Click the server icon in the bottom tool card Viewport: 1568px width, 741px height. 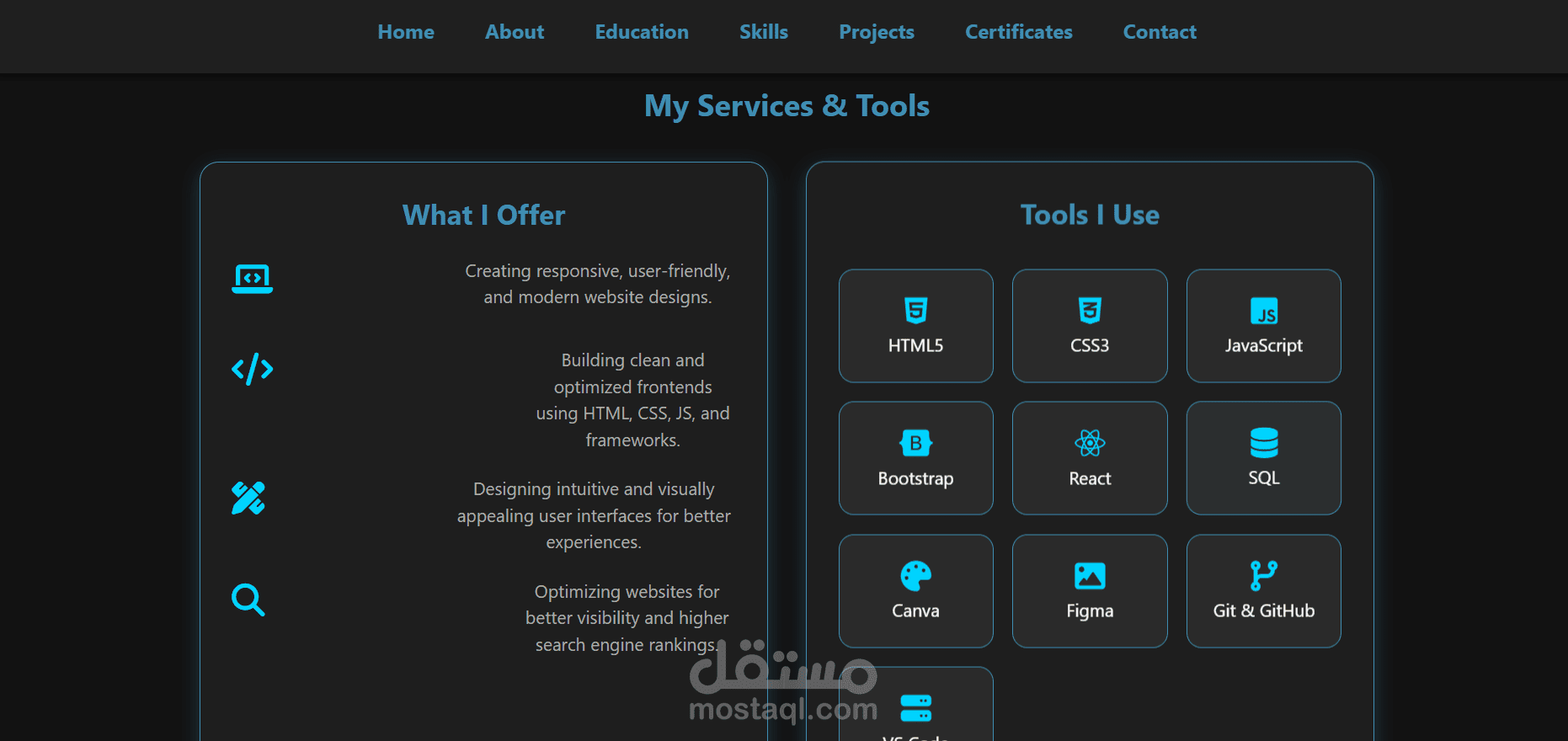(x=916, y=708)
